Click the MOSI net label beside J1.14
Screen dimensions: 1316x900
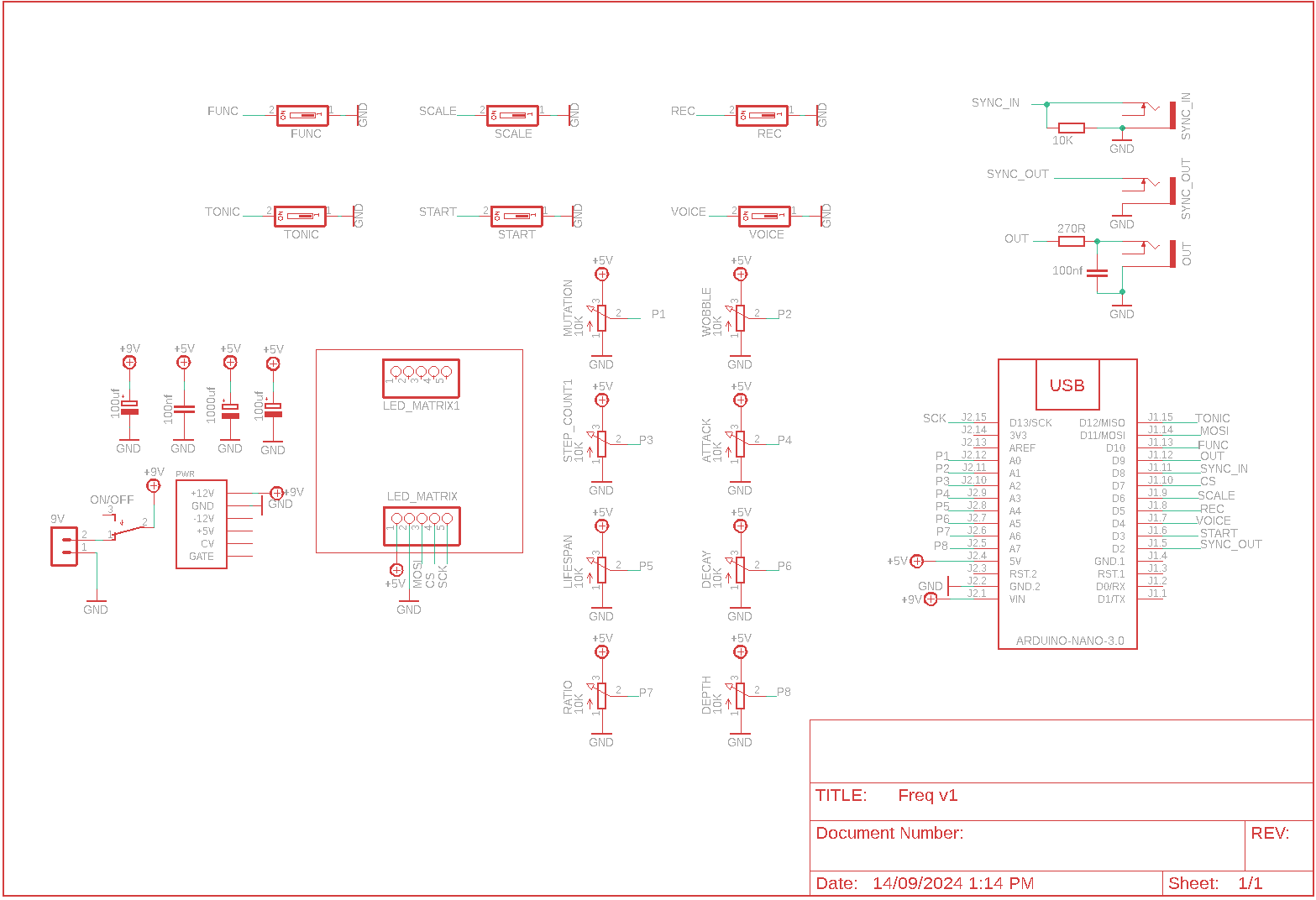point(1214,431)
